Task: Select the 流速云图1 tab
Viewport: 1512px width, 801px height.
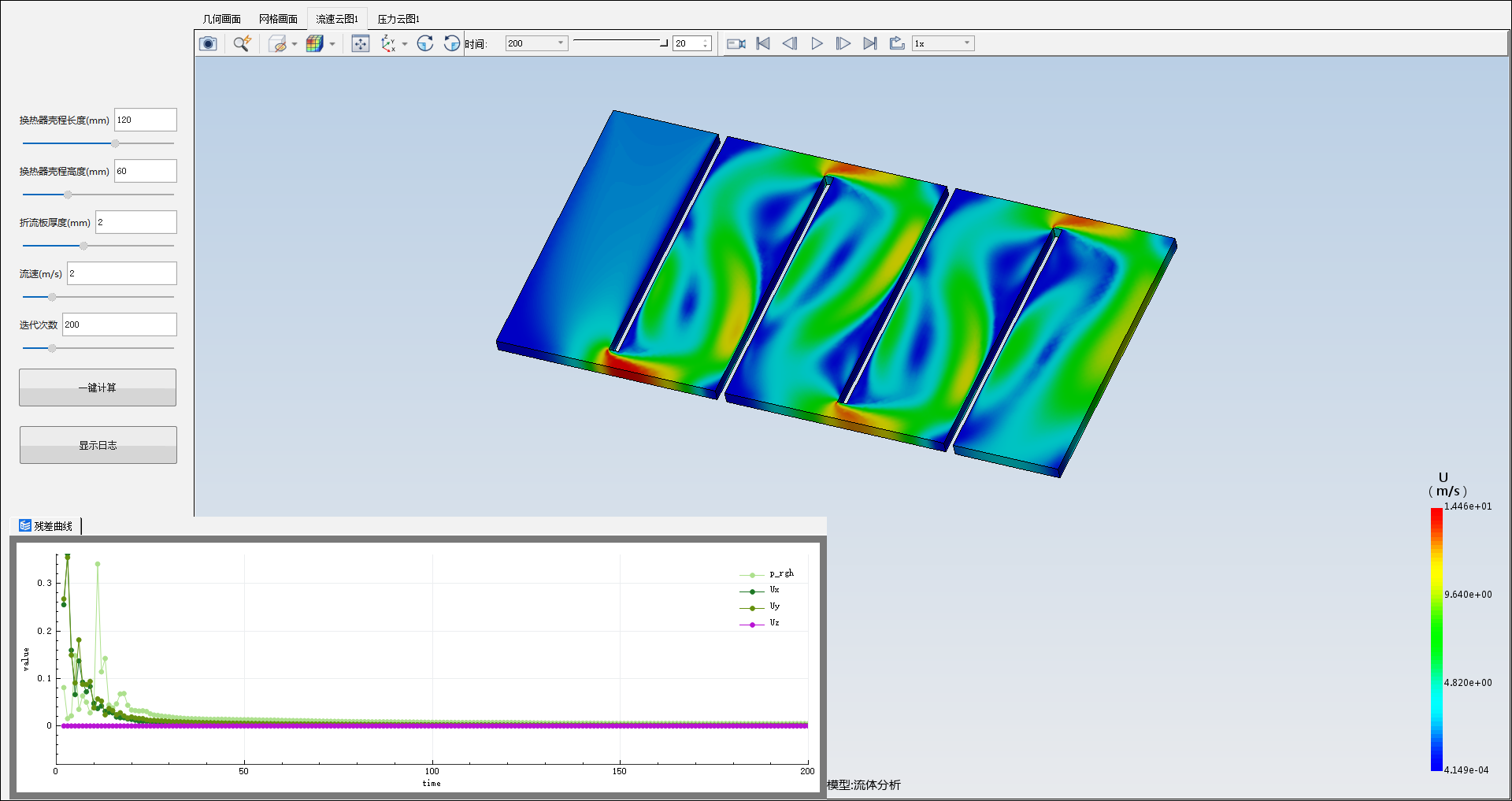Action: pos(337,19)
